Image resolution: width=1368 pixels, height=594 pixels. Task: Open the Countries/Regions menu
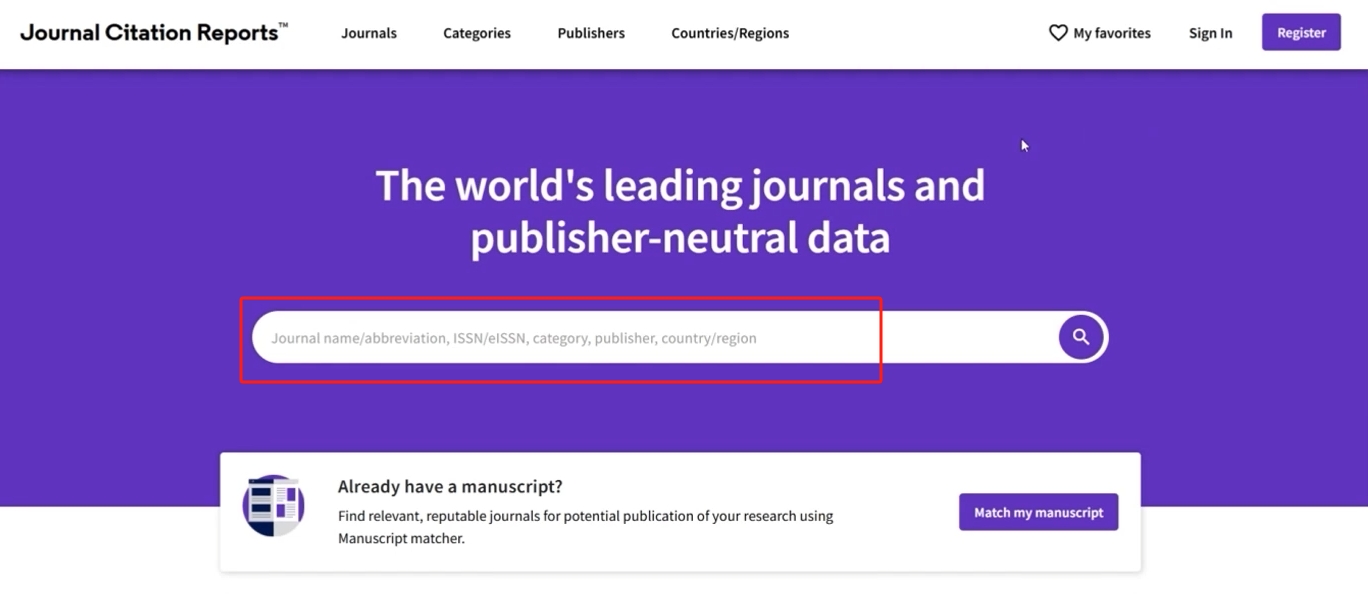coord(730,33)
